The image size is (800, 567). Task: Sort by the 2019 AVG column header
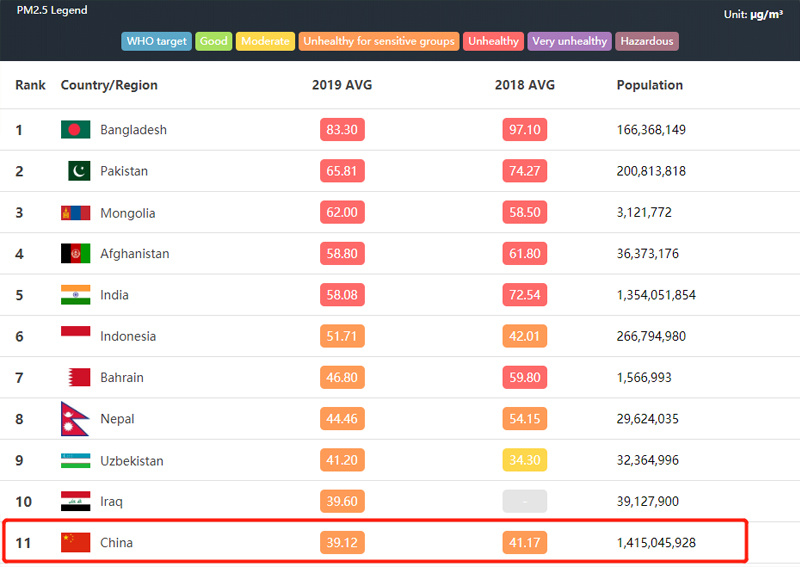pyautogui.click(x=342, y=85)
